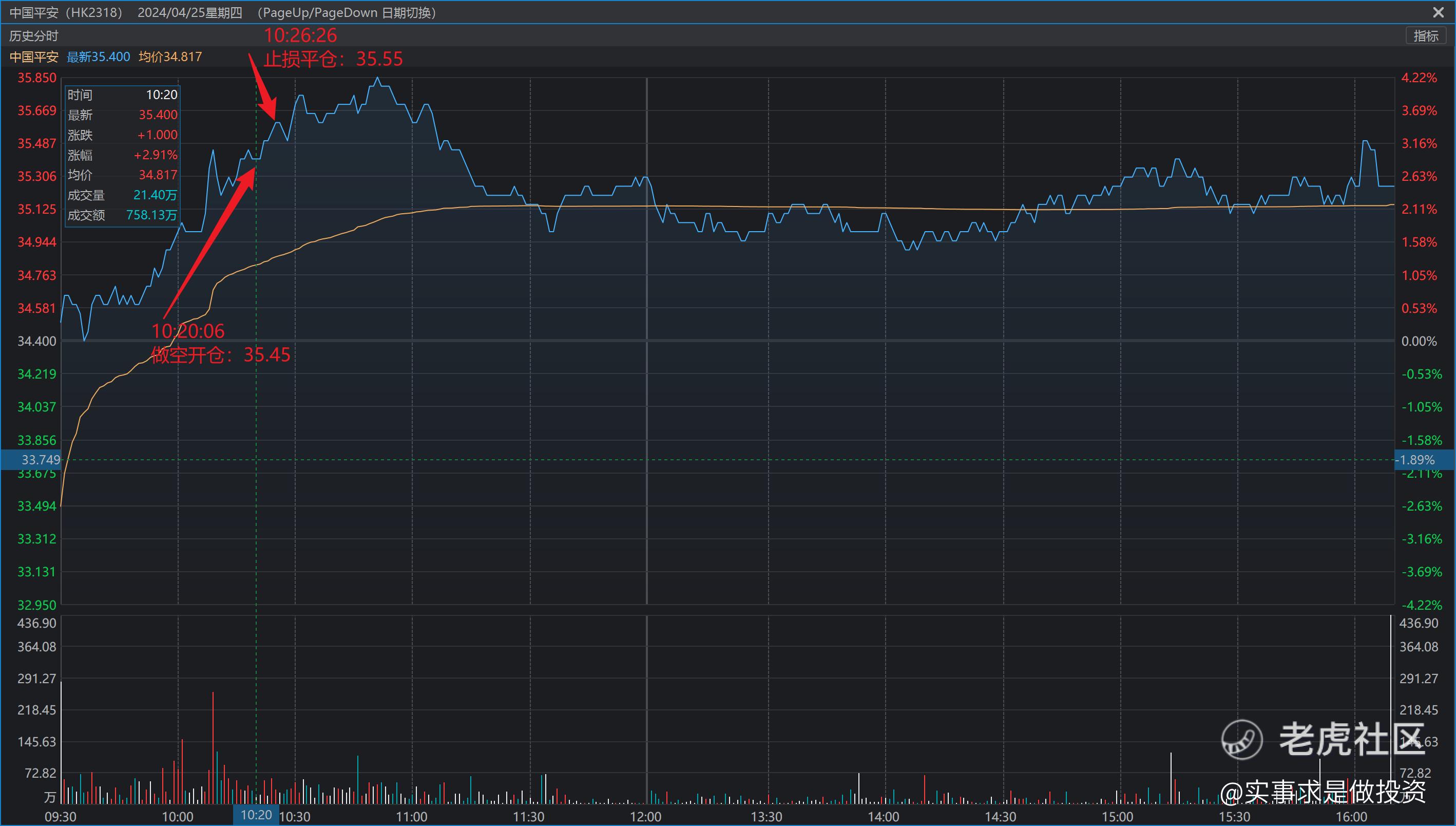Screen dimensions: 1456x826
Task: Click the 15:30 time axis label
Action: [1235, 817]
